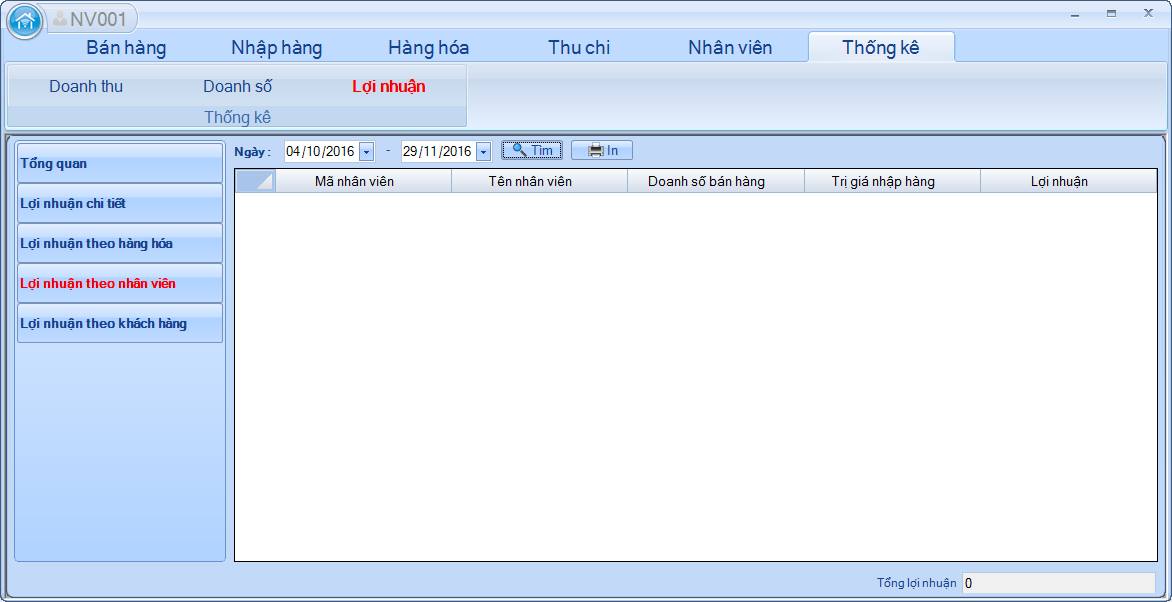Minimize the application window
The image size is (1172, 602).
1075,14
